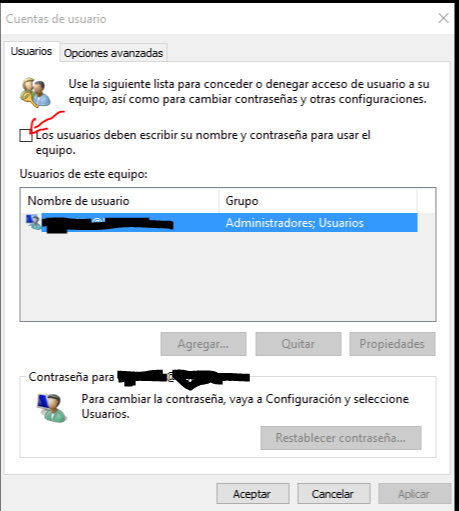Click Cancelar to dismiss changes
The height and width of the screenshot is (511, 459).
(x=333, y=494)
